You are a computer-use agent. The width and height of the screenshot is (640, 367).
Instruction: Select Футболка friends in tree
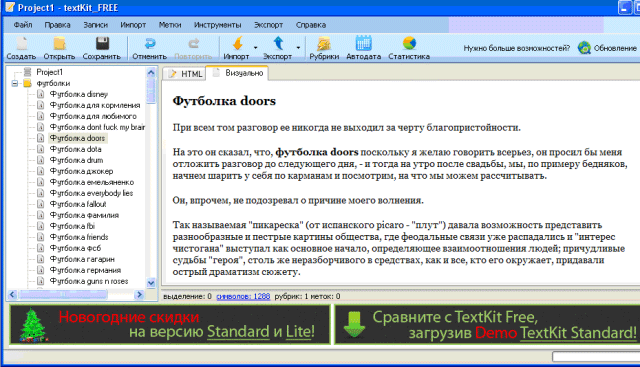coord(79,237)
